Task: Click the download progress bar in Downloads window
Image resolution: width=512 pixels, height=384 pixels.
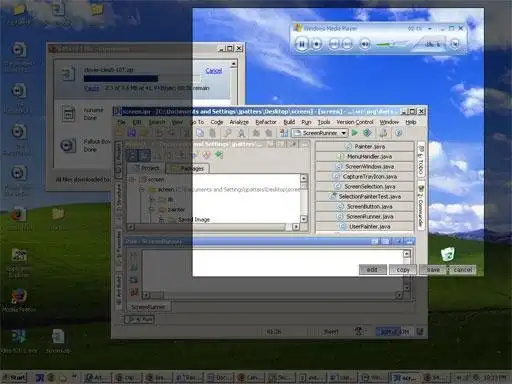Action: tap(142, 79)
